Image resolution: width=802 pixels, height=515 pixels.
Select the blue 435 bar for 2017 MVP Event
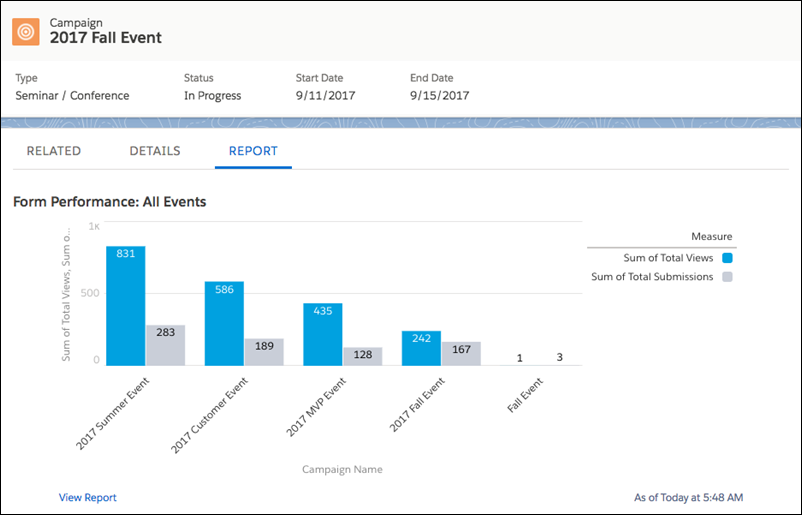323,334
